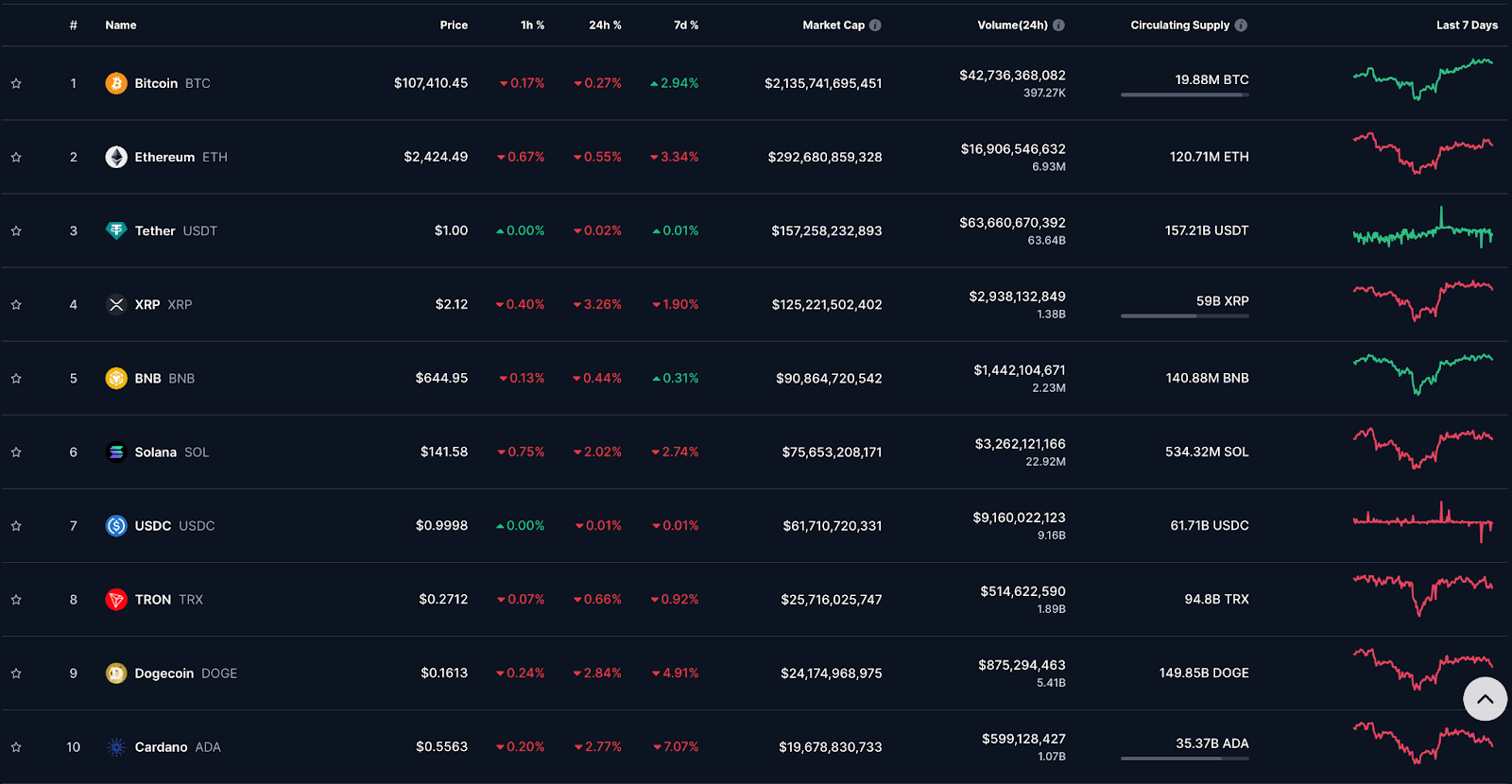Click the Tether coin logo

116,230
